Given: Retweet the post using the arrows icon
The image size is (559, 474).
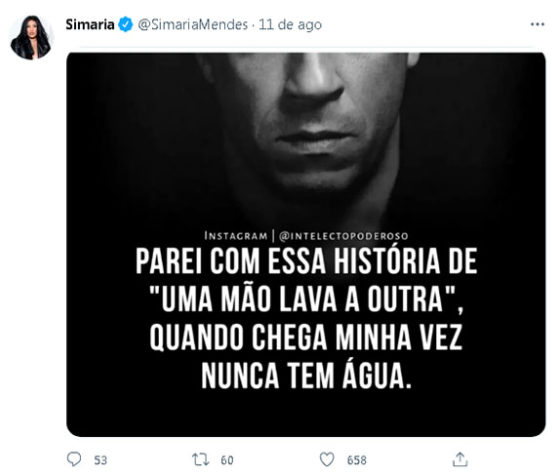Looking at the screenshot, I should click(200, 459).
